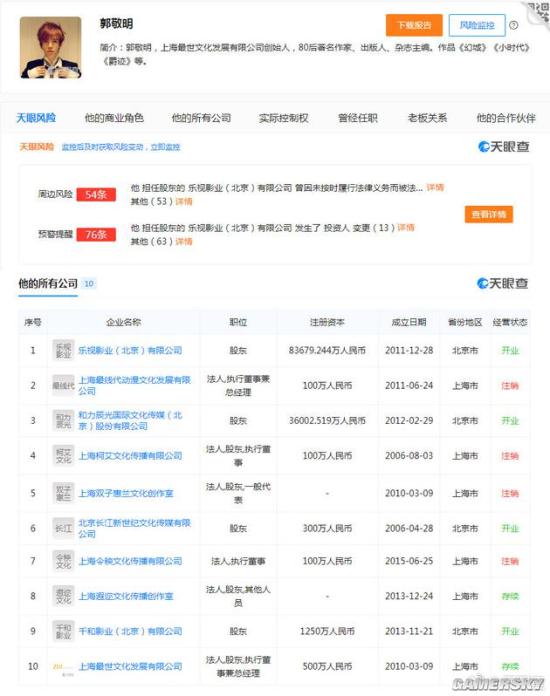The image size is (550, 696).
Task: Click the 双子蕙兰 logo in row 5
Action: pyautogui.click(x=63, y=493)
